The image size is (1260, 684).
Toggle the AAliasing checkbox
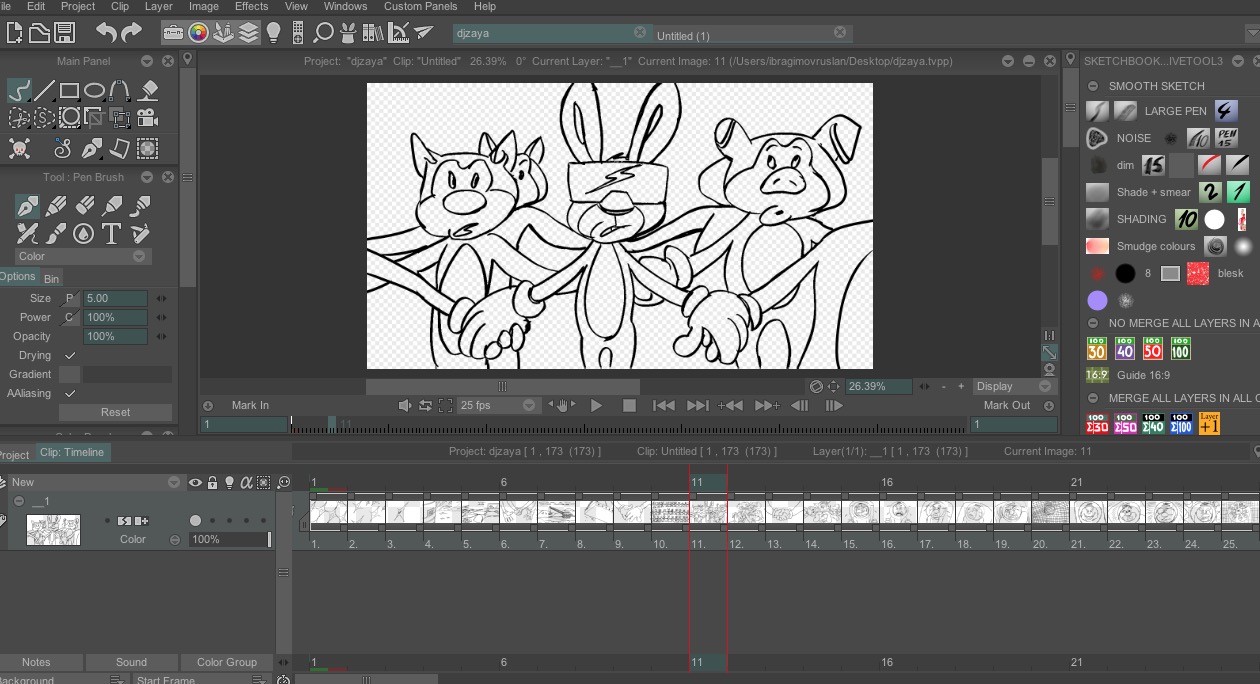click(x=70, y=393)
